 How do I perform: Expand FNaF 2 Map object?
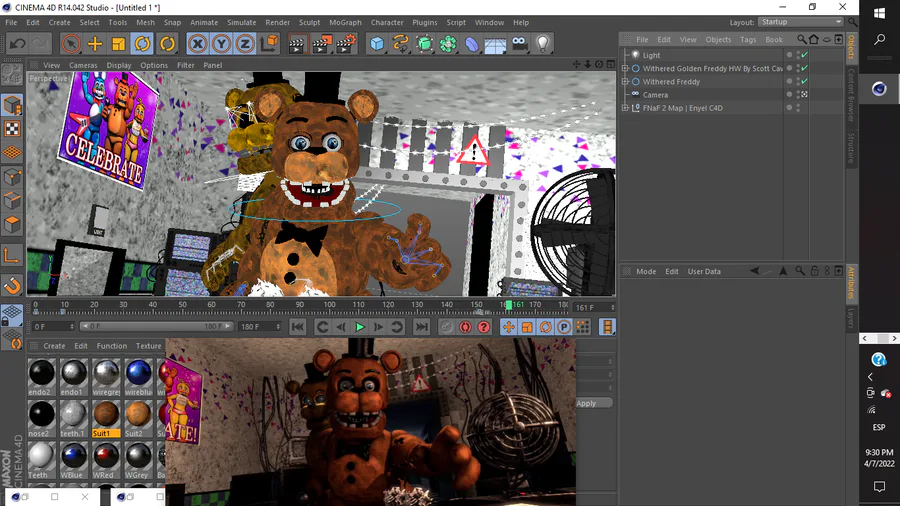tap(625, 108)
